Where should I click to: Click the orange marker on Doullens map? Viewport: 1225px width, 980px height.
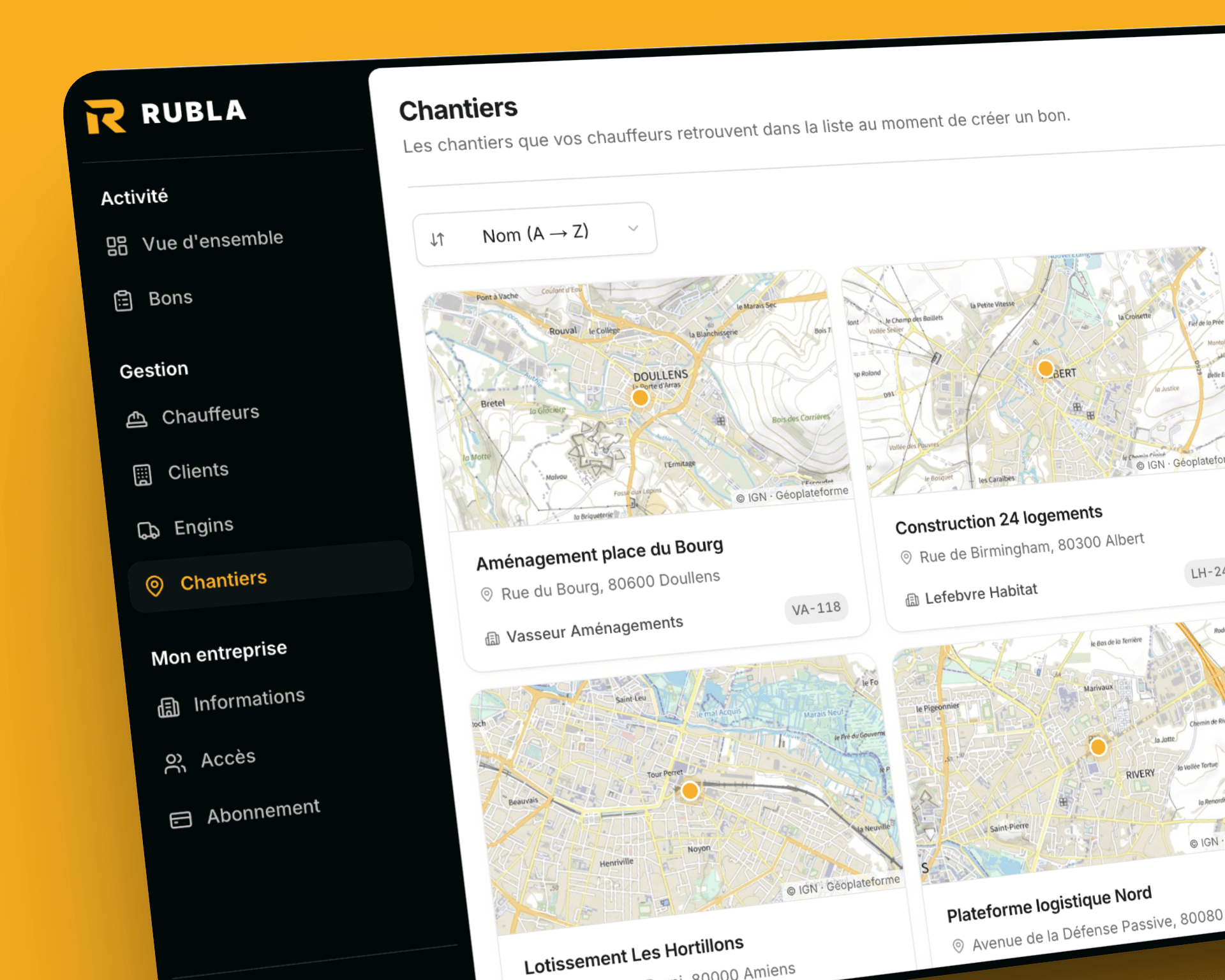(640, 398)
